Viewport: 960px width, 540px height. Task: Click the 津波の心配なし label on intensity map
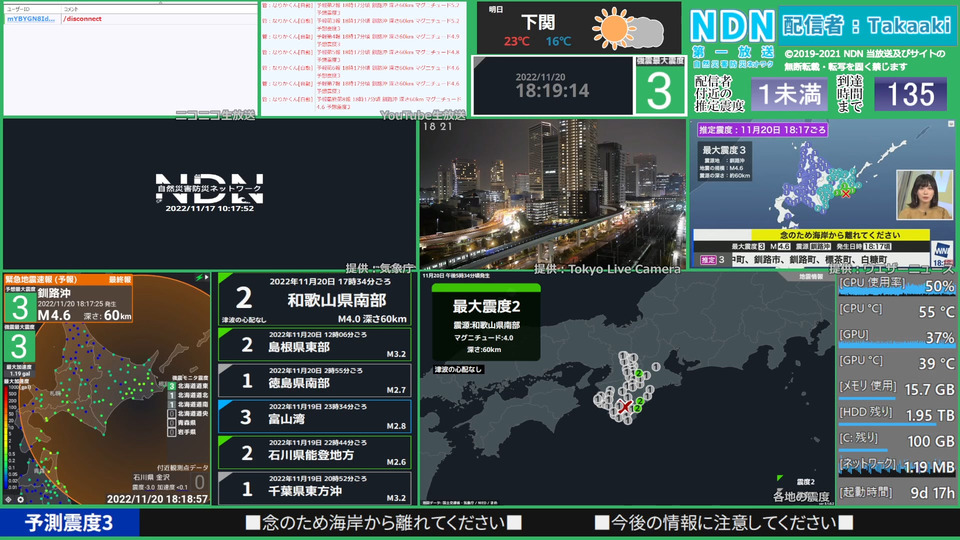pyautogui.click(x=458, y=369)
